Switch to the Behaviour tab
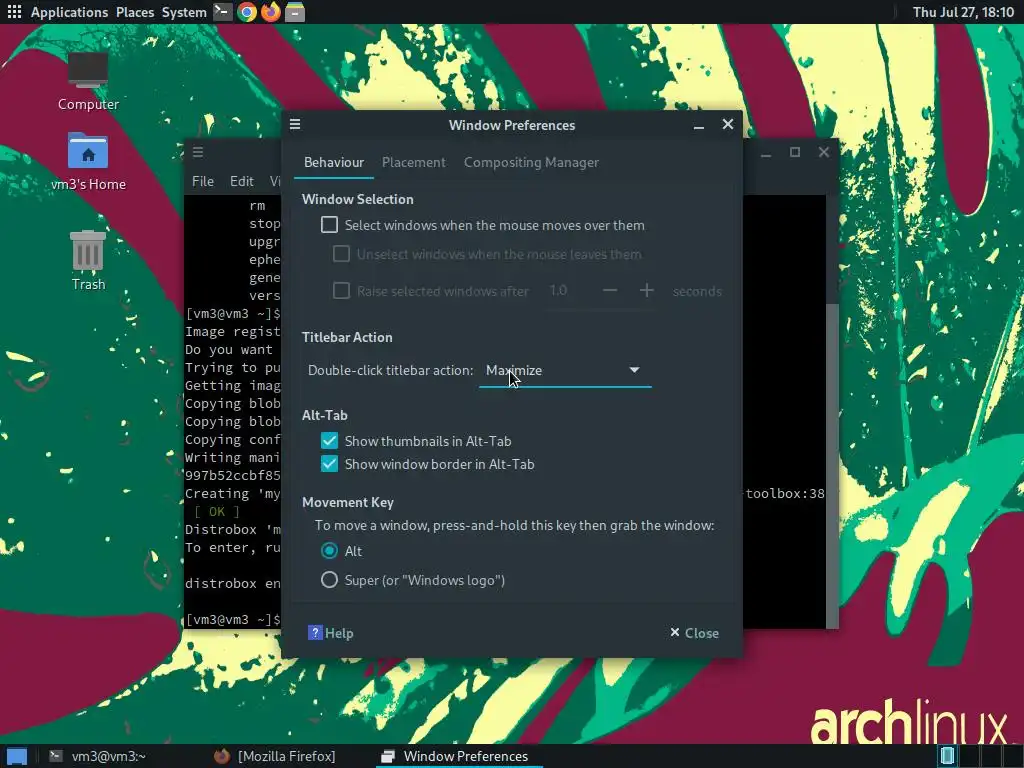The image size is (1024, 768). [334, 163]
